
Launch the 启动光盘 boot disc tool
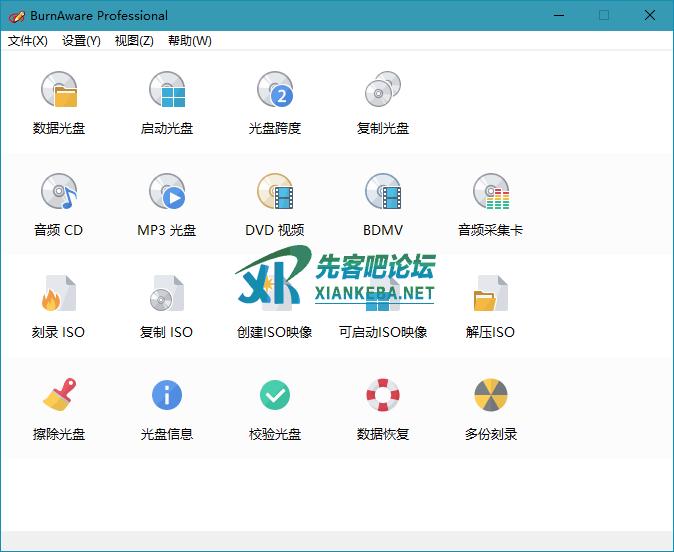tap(167, 92)
